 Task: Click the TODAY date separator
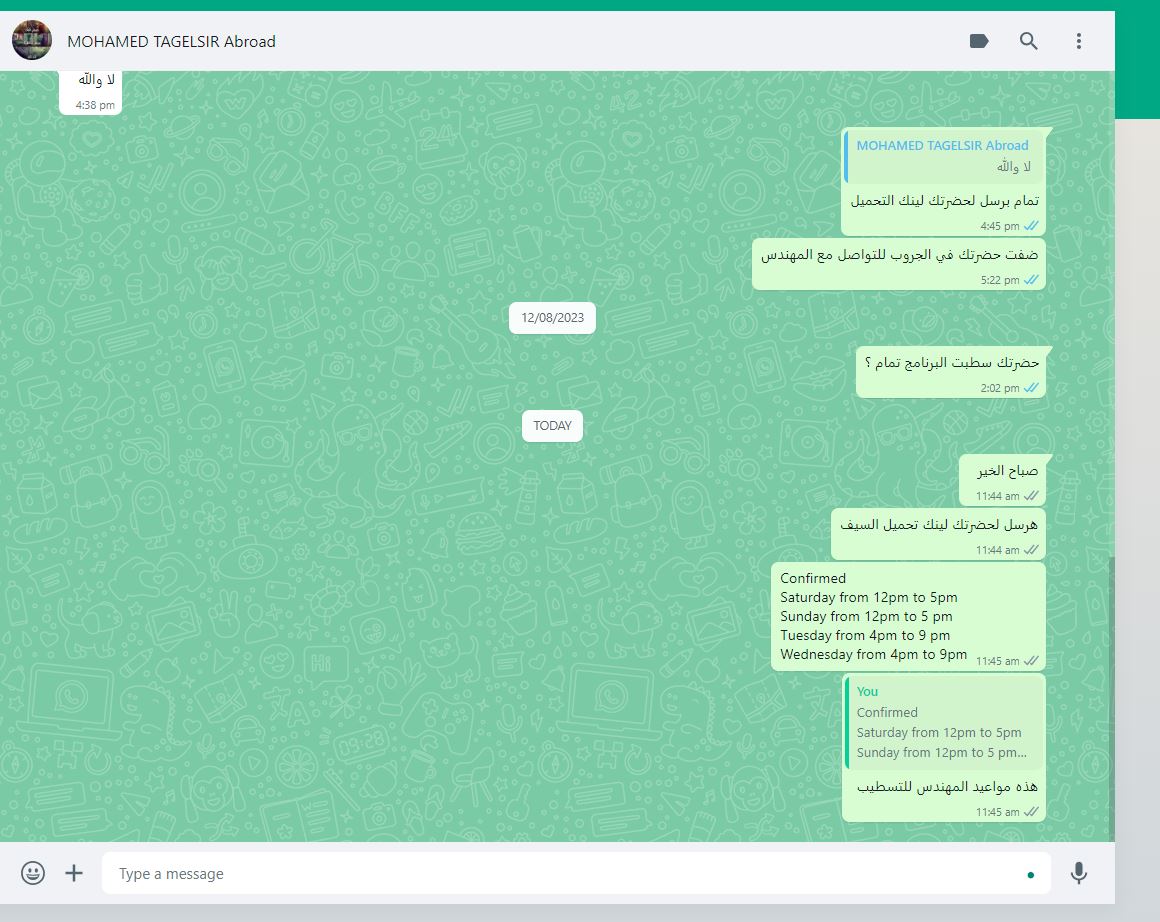(x=552, y=426)
